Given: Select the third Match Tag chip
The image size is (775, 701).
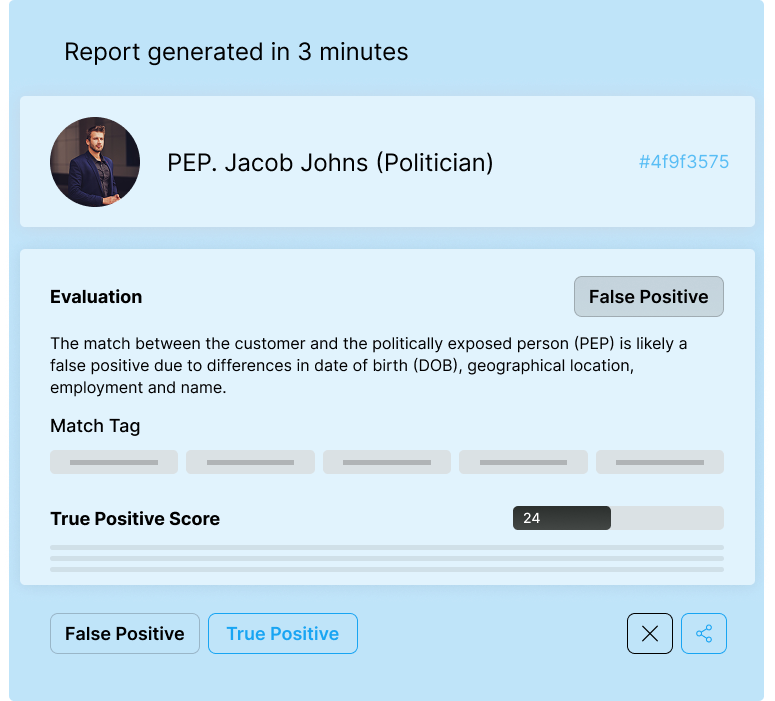Looking at the screenshot, I should [x=387, y=462].
